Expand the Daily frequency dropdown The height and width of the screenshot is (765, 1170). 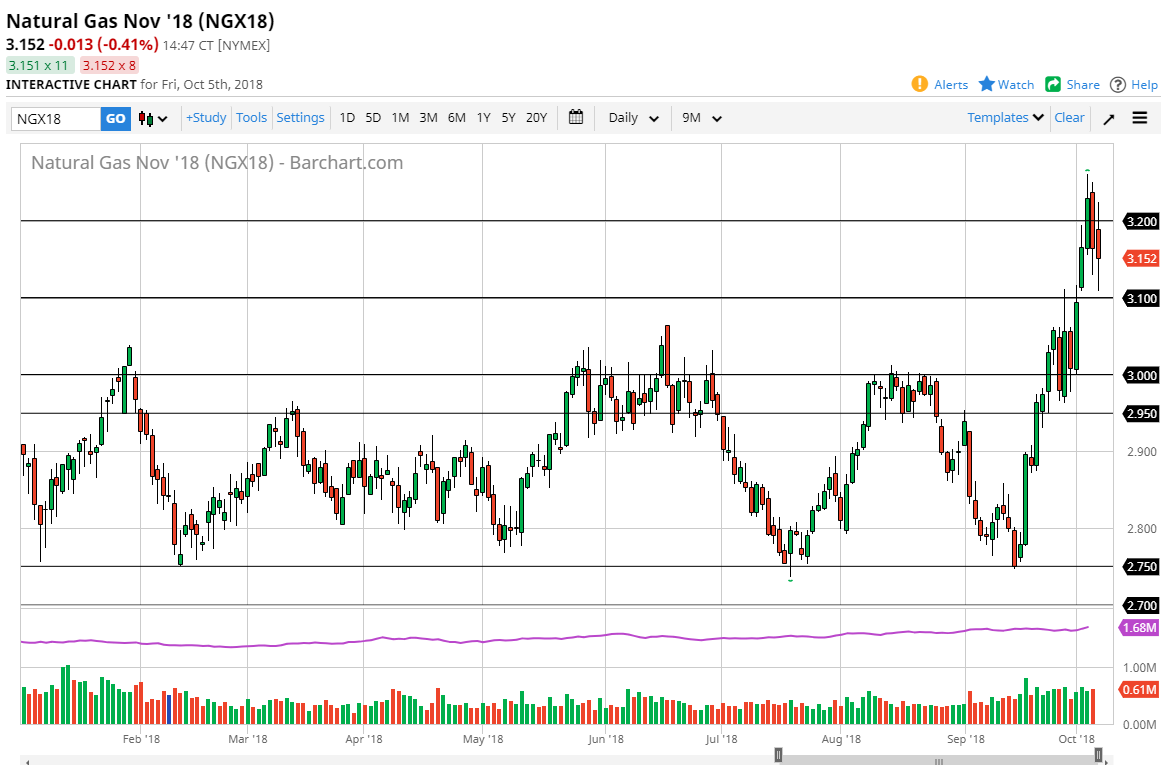[633, 118]
